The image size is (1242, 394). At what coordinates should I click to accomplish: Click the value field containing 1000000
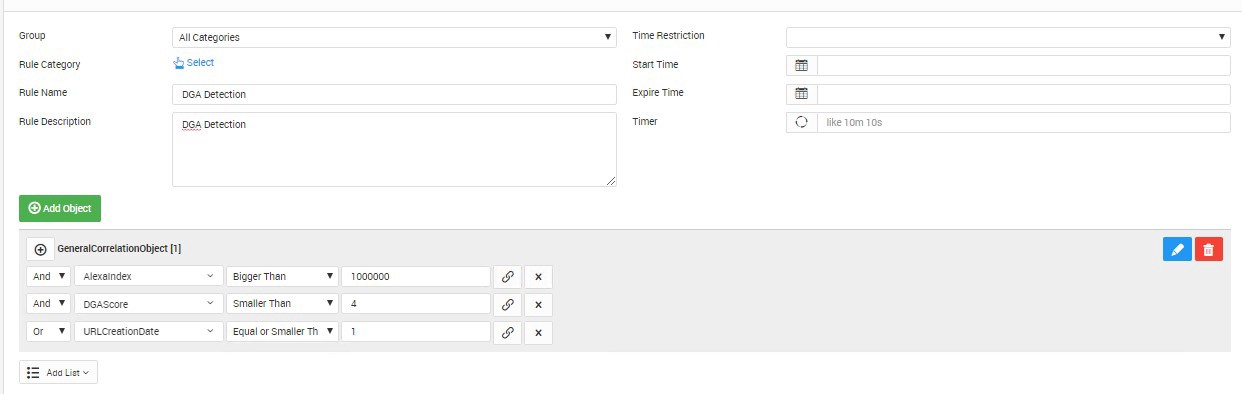pos(416,276)
